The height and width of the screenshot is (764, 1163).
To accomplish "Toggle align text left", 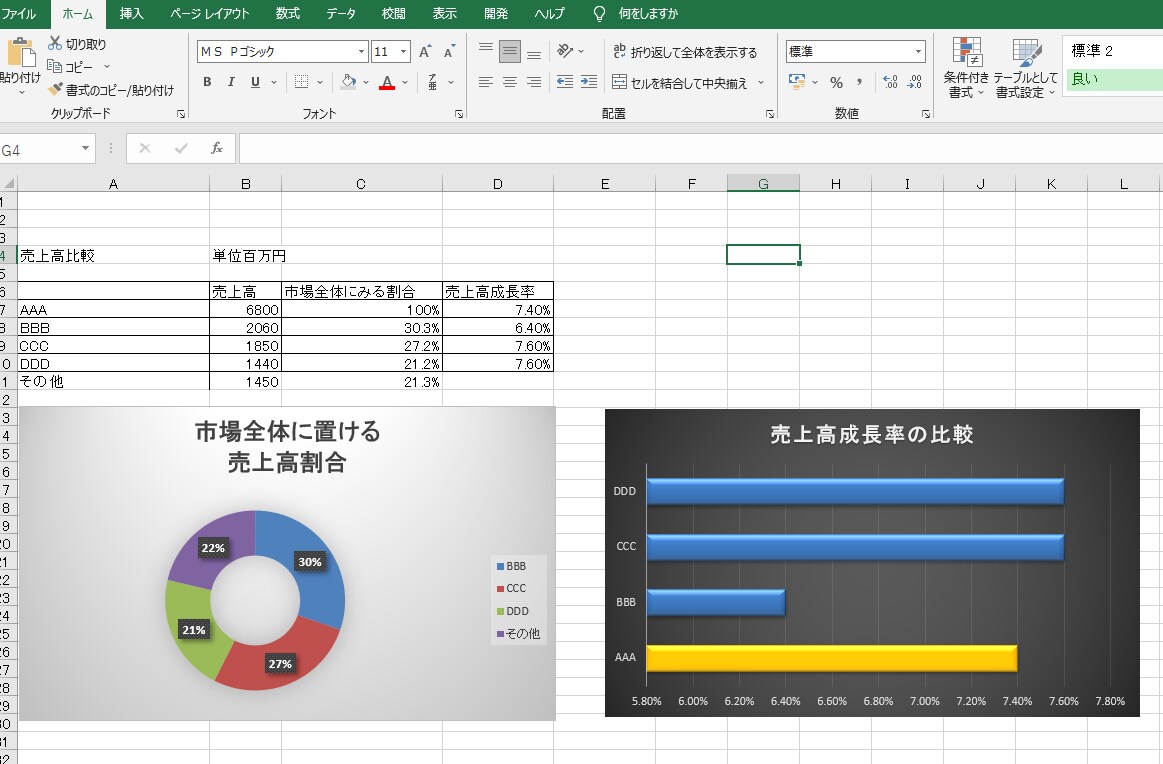I will 486,82.
